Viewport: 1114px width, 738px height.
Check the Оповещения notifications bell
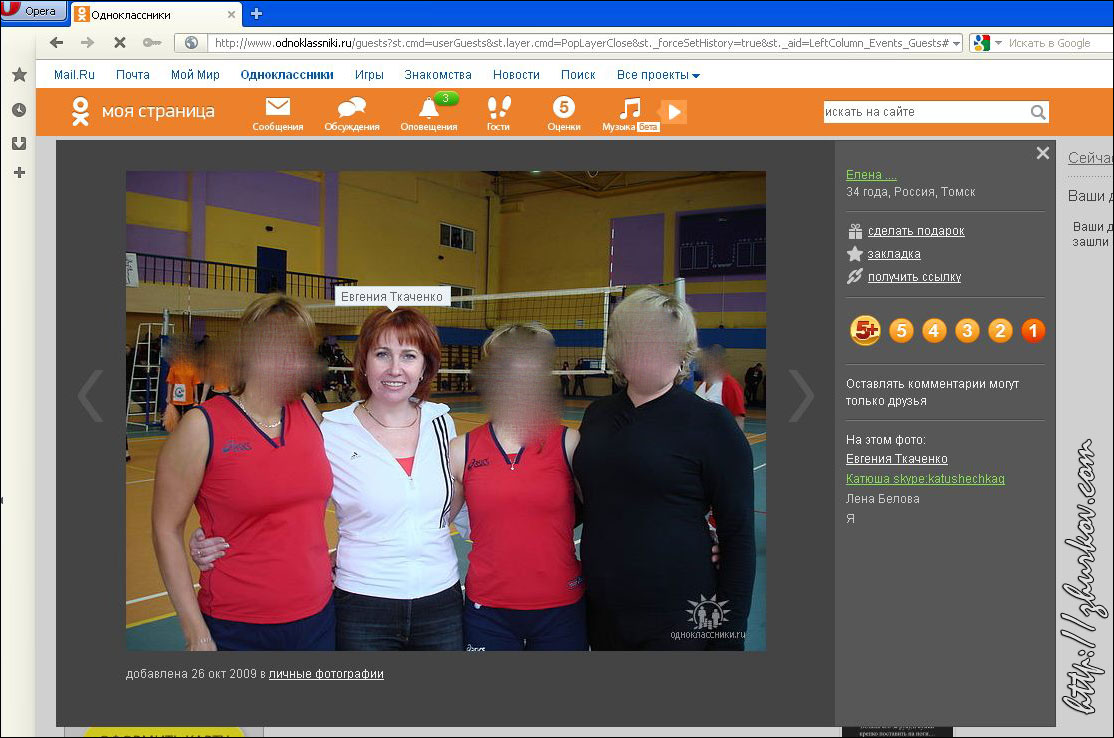click(x=429, y=108)
